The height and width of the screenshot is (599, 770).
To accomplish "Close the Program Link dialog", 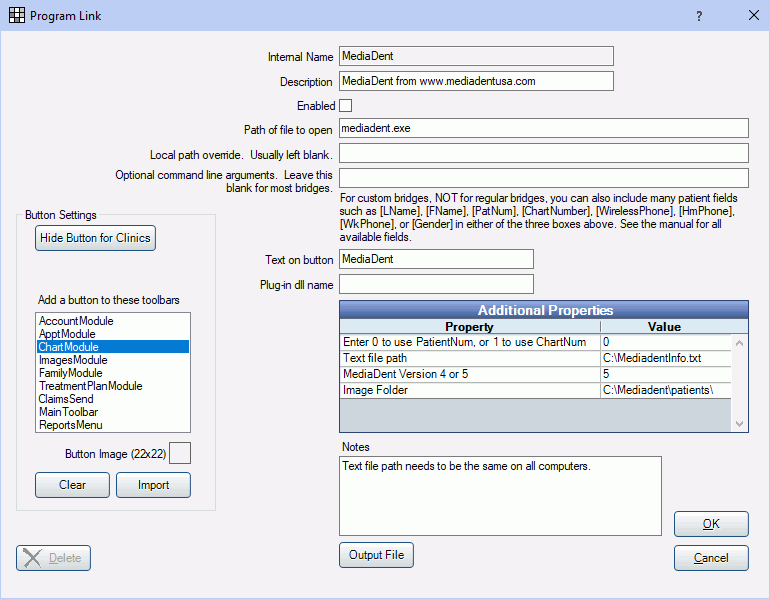I will click(x=754, y=15).
